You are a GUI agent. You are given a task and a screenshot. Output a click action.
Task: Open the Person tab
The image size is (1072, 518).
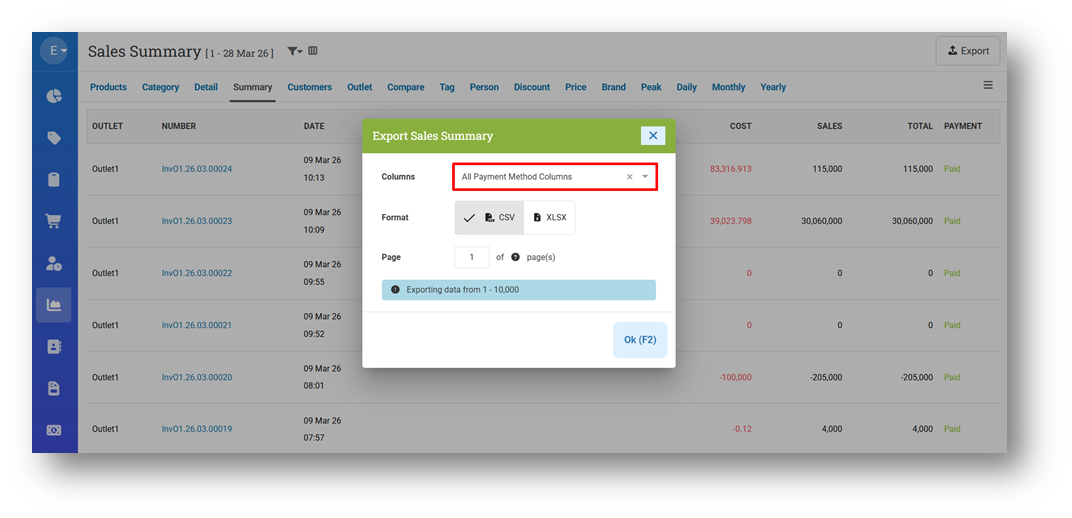[484, 87]
